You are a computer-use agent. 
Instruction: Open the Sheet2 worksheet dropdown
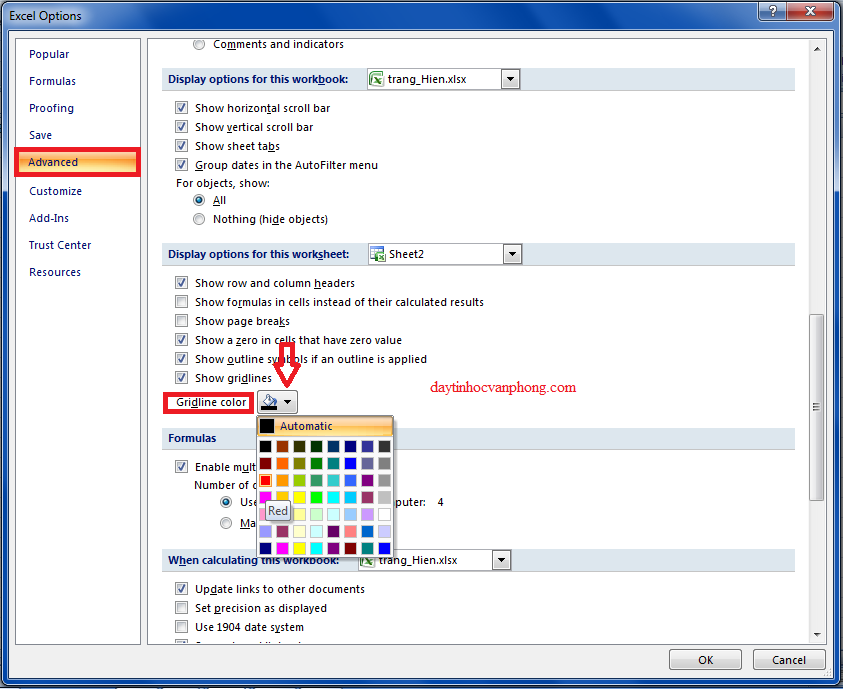(512, 254)
